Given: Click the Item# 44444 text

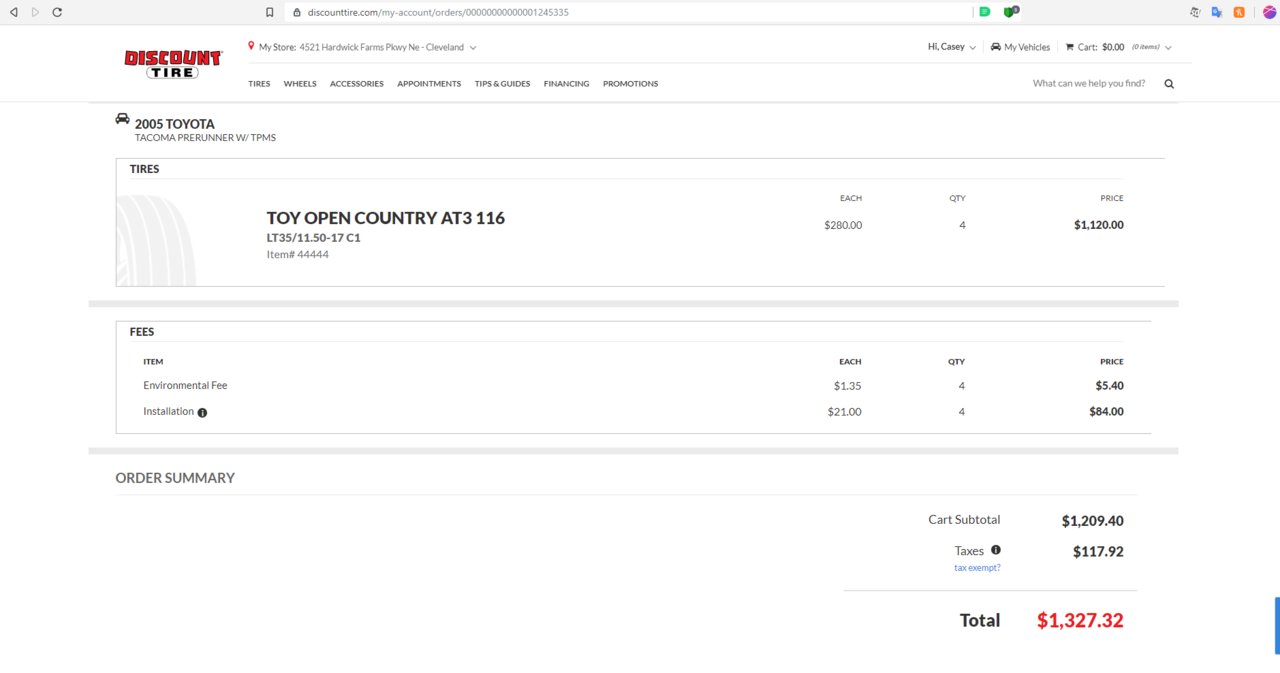Looking at the screenshot, I should (x=297, y=254).
